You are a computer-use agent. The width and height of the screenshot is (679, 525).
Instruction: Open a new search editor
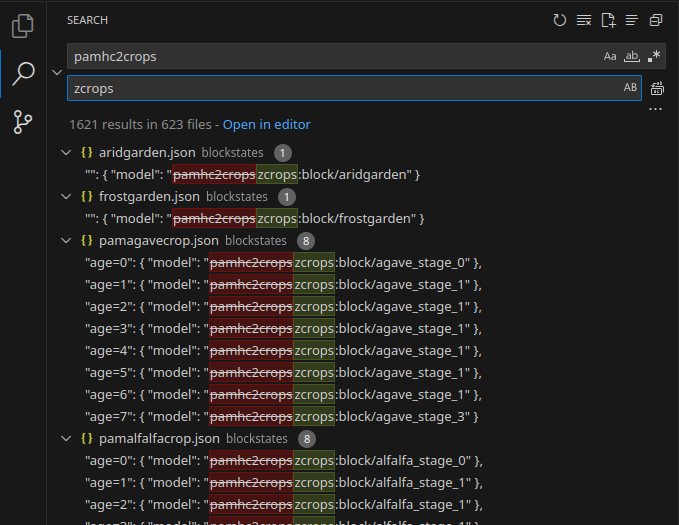(x=608, y=20)
